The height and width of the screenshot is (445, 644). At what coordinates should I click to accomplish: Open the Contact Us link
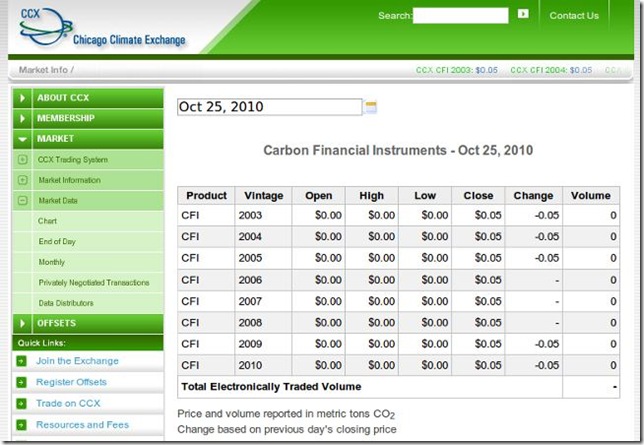[574, 16]
